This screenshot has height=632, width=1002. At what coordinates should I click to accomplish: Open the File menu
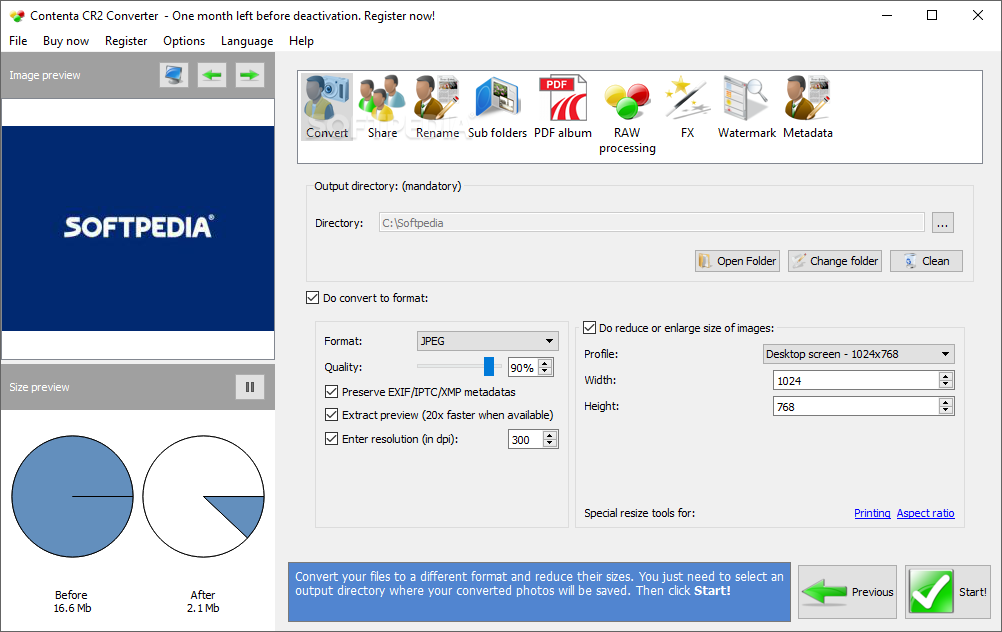(x=18, y=41)
